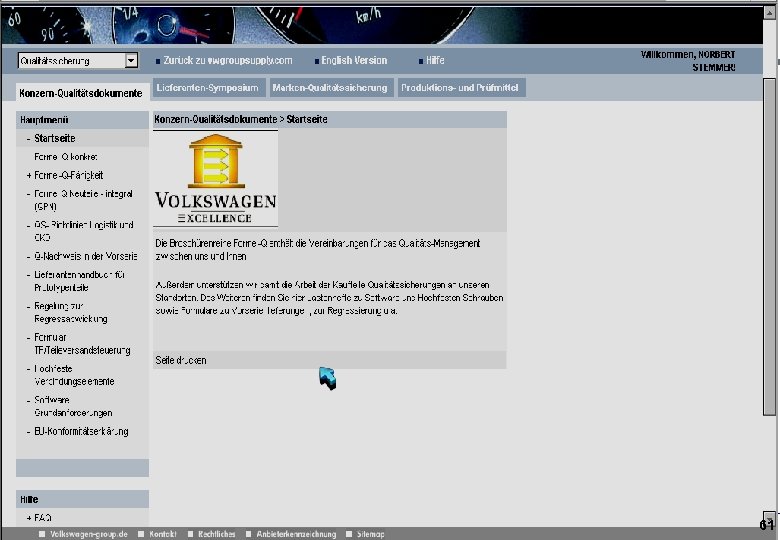This screenshot has width=780, height=540.
Task: Open Formel-Q Neuteile integral (QPN)
Action: tap(84, 200)
